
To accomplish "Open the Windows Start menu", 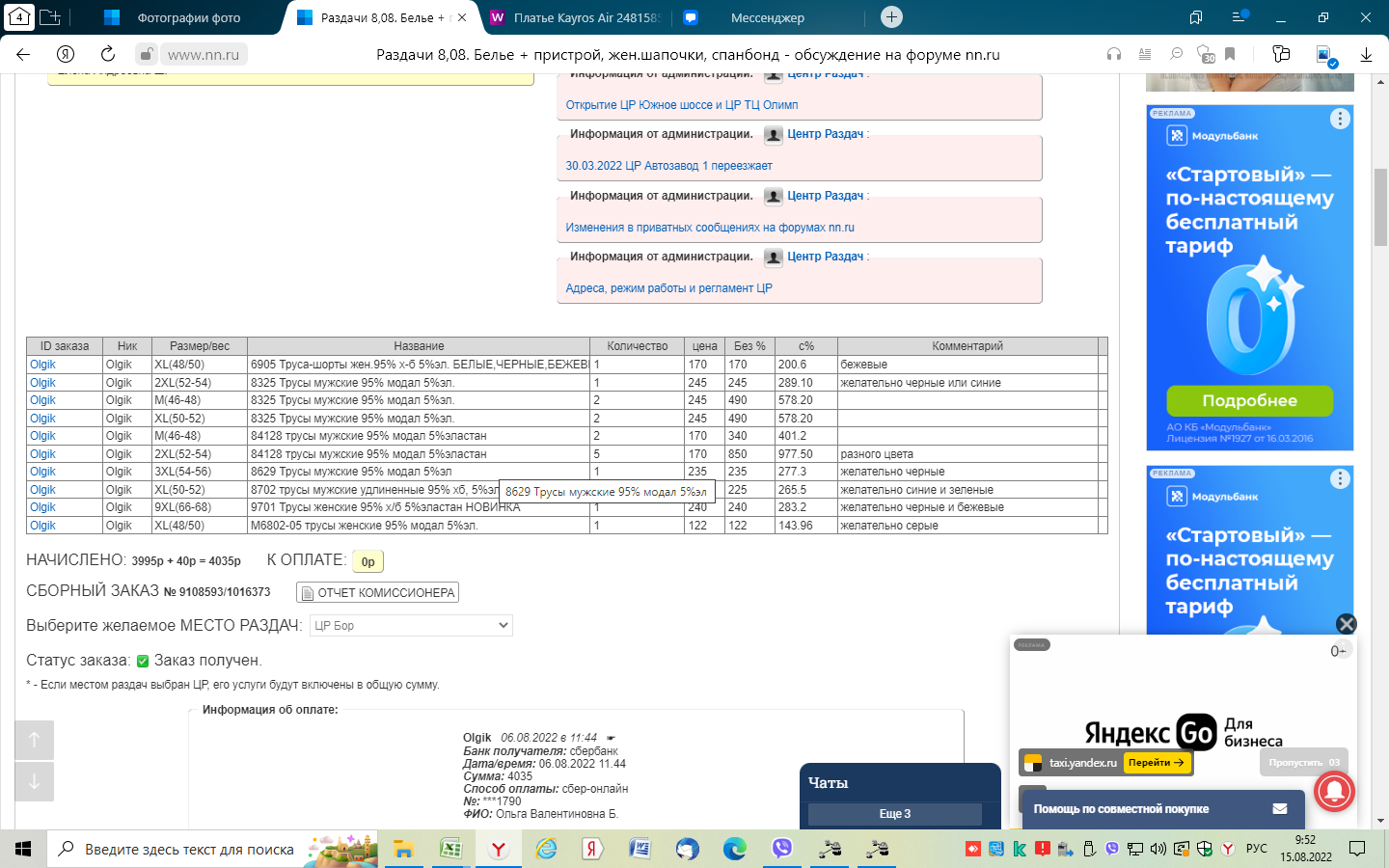I will coord(23,849).
